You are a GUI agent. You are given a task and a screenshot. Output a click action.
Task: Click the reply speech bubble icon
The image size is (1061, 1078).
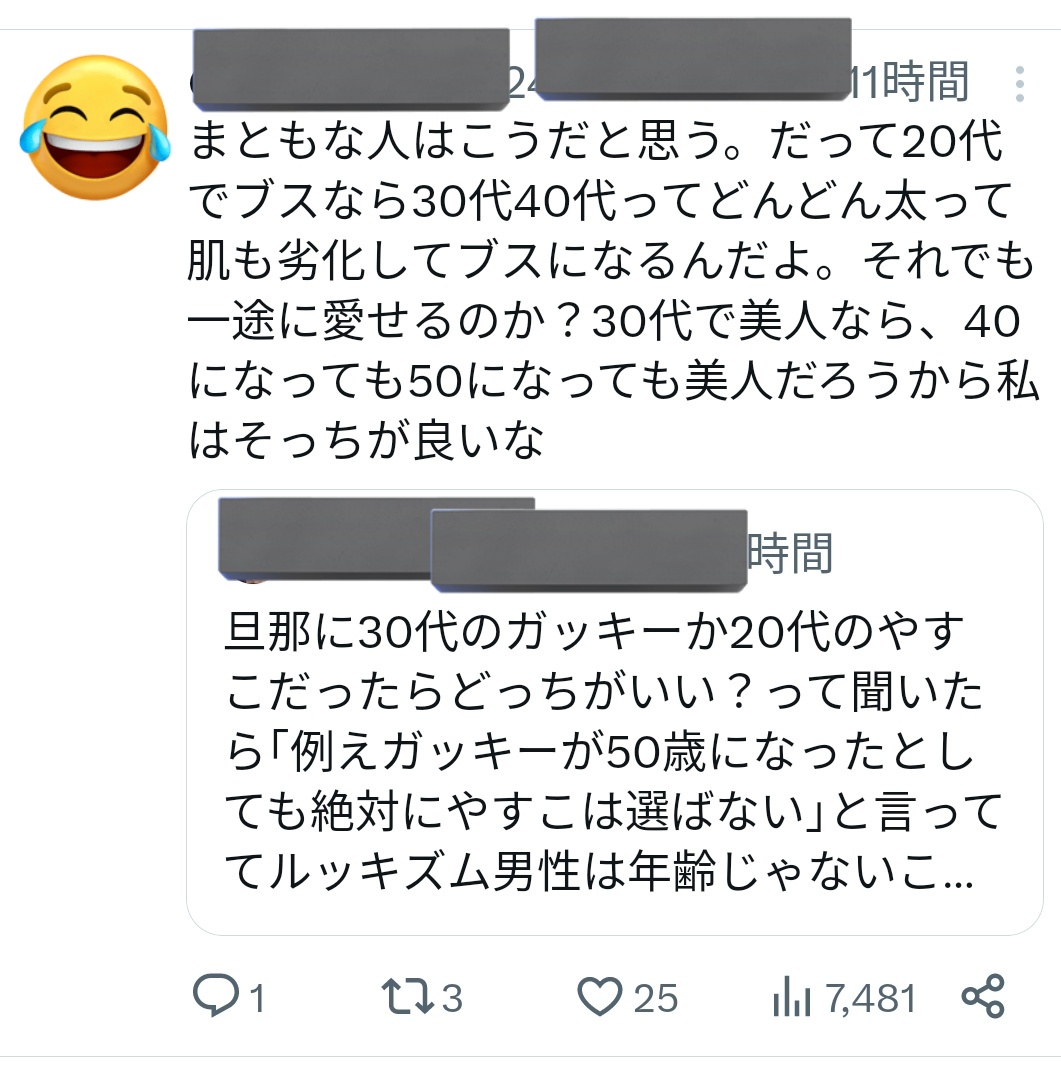(x=216, y=995)
